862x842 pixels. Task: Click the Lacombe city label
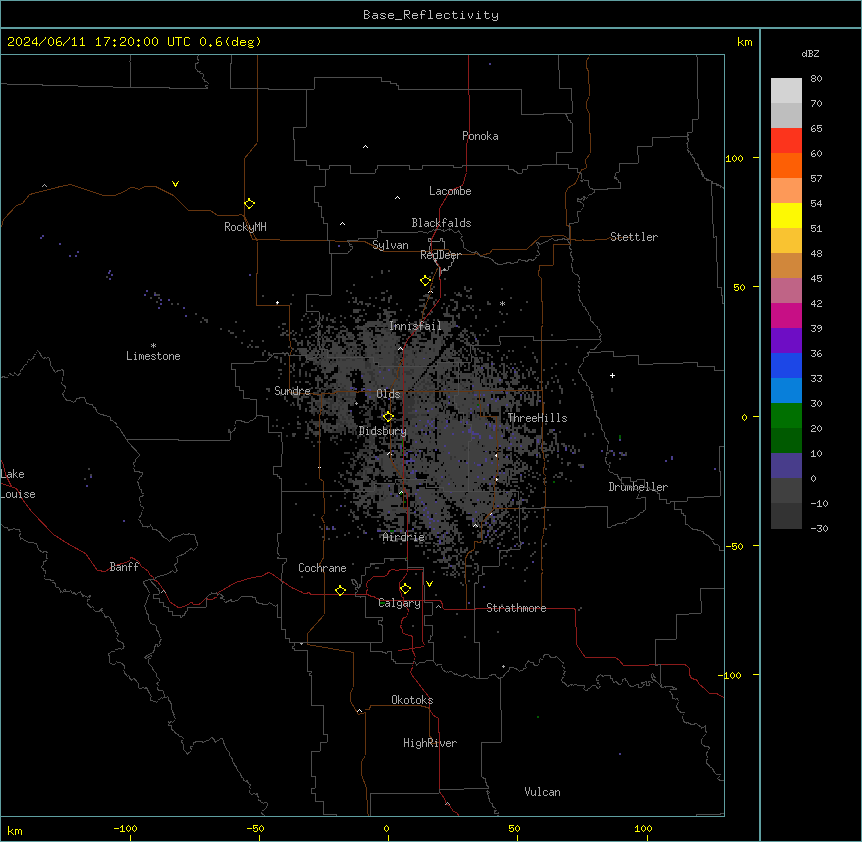coord(450,191)
